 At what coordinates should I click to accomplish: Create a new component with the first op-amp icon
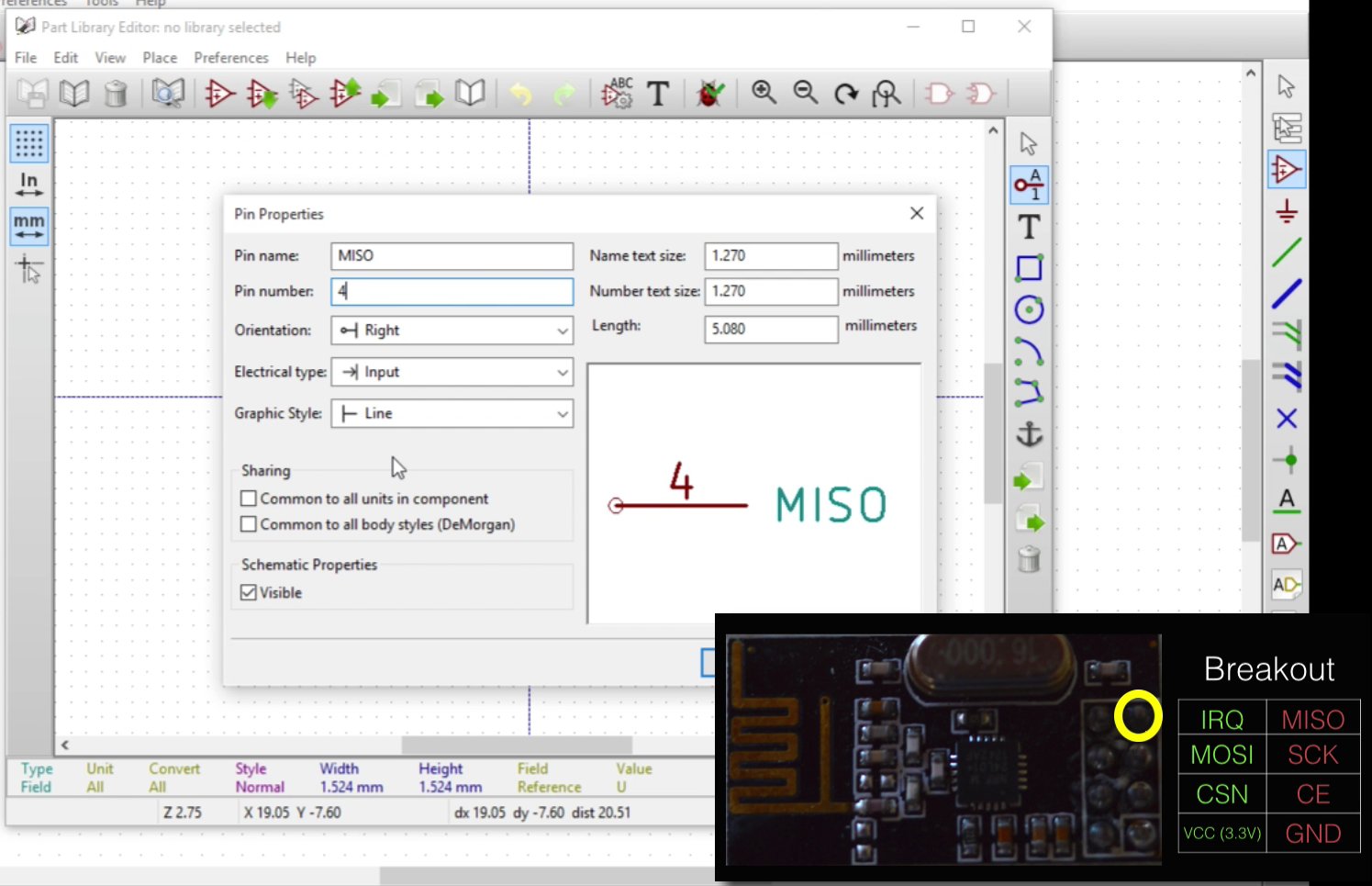(x=219, y=93)
